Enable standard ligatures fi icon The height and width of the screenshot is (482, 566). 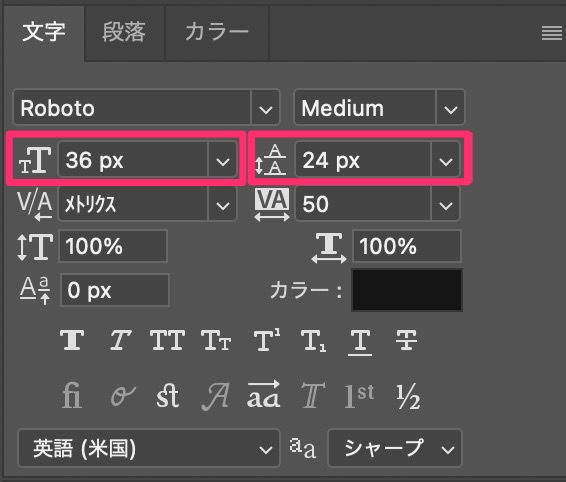71,396
